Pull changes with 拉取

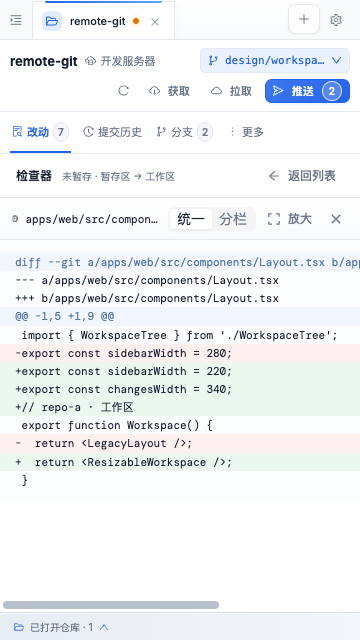pyautogui.click(x=231, y=91)
